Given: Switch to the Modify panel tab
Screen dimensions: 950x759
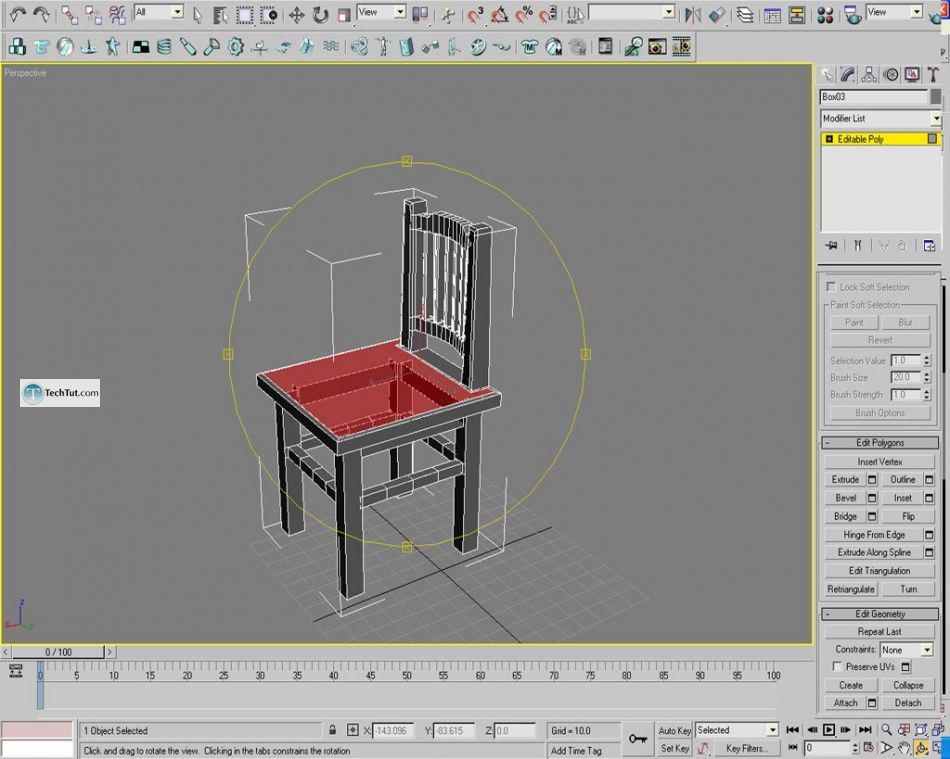Looking at the screenshot, I should tap(848, 75).
